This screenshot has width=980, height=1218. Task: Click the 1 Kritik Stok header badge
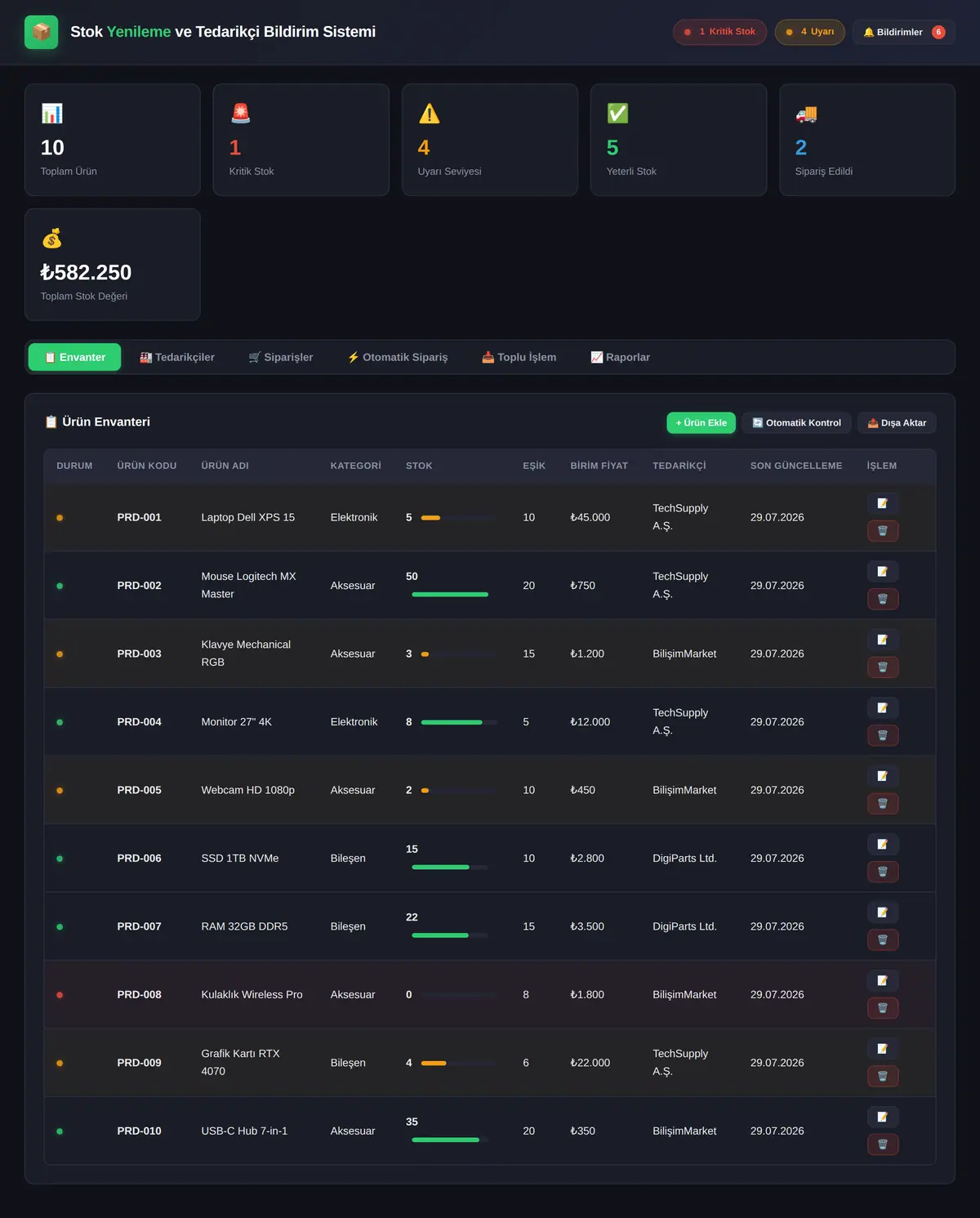coord(719,32)
